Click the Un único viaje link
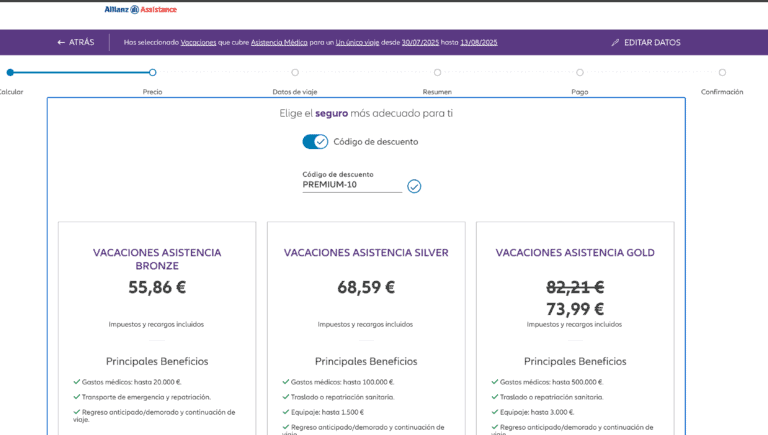The width and height of the screenshot is (768, 435). click(x=357, y=43)
